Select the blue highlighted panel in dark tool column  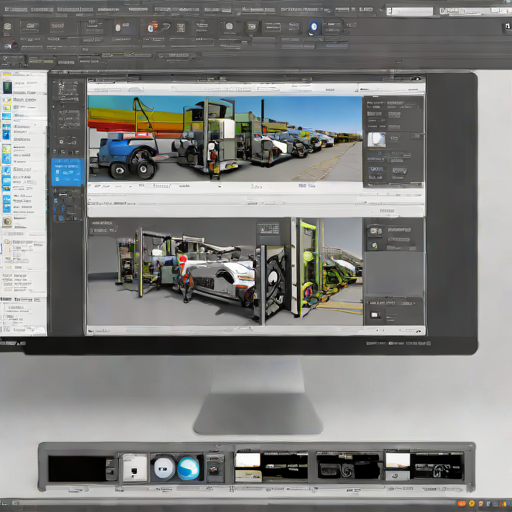(68, 172)
